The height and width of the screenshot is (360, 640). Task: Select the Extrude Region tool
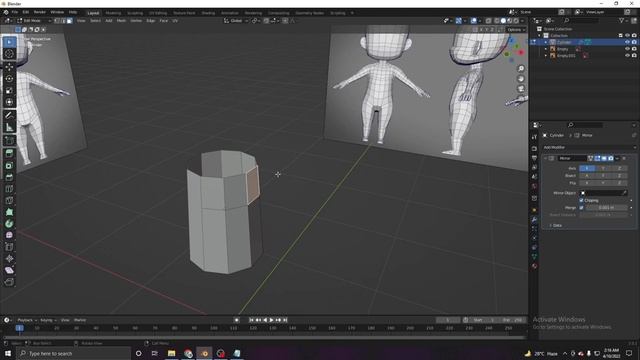click(x=9, y=153)
